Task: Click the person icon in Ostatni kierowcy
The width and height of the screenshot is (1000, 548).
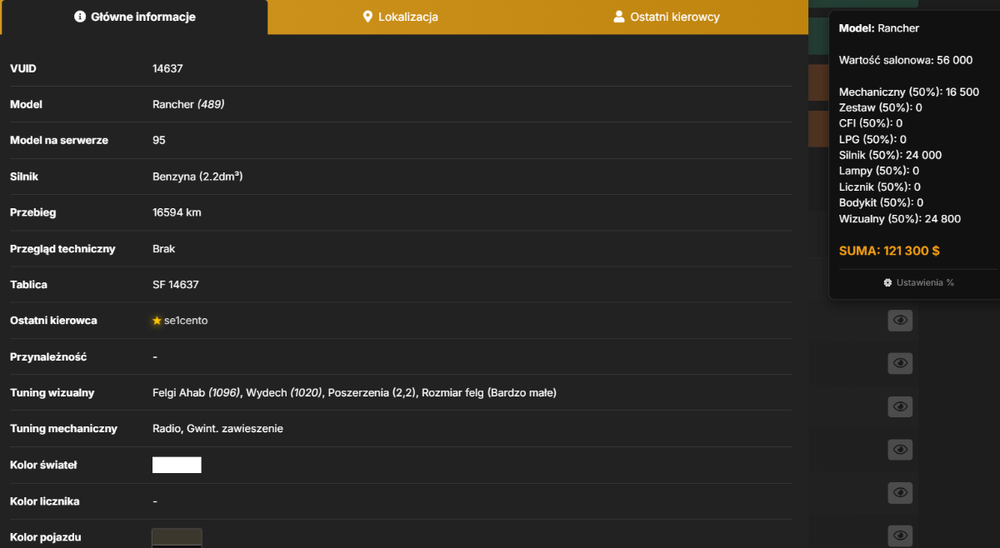Action: click(619, 17)
